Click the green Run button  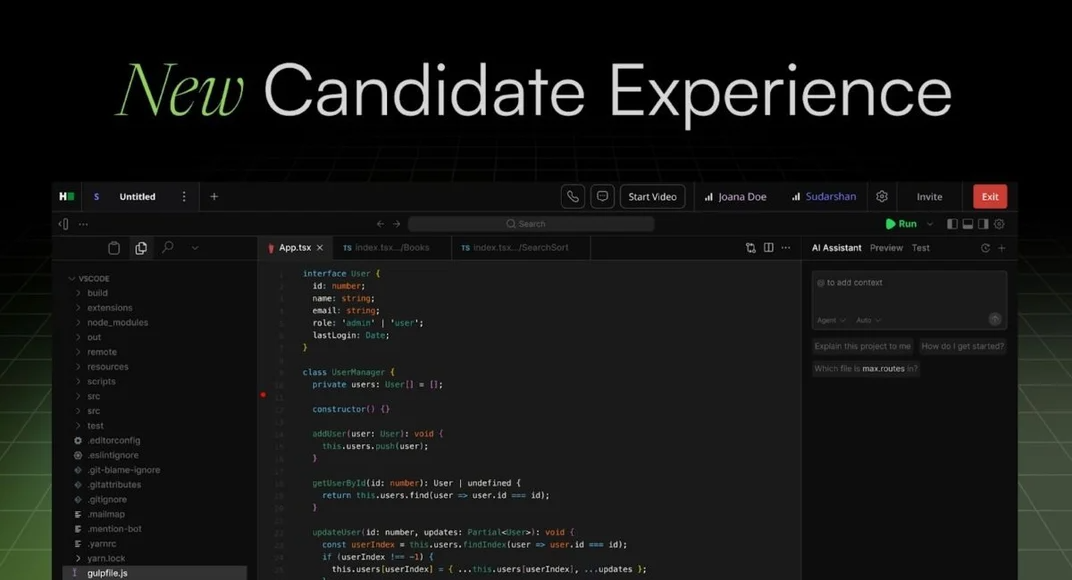click(x=901, y=224)
